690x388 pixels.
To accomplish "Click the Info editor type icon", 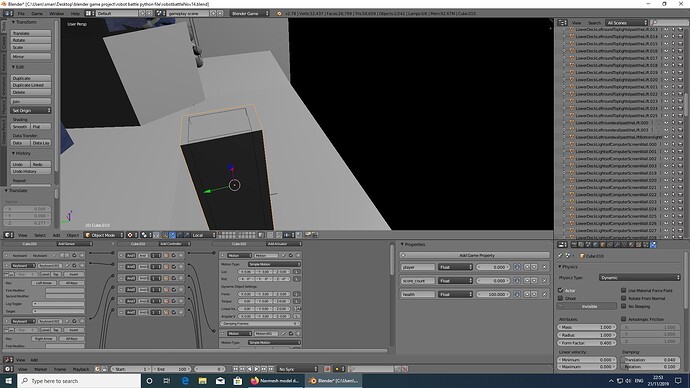I will pos(8,14).
